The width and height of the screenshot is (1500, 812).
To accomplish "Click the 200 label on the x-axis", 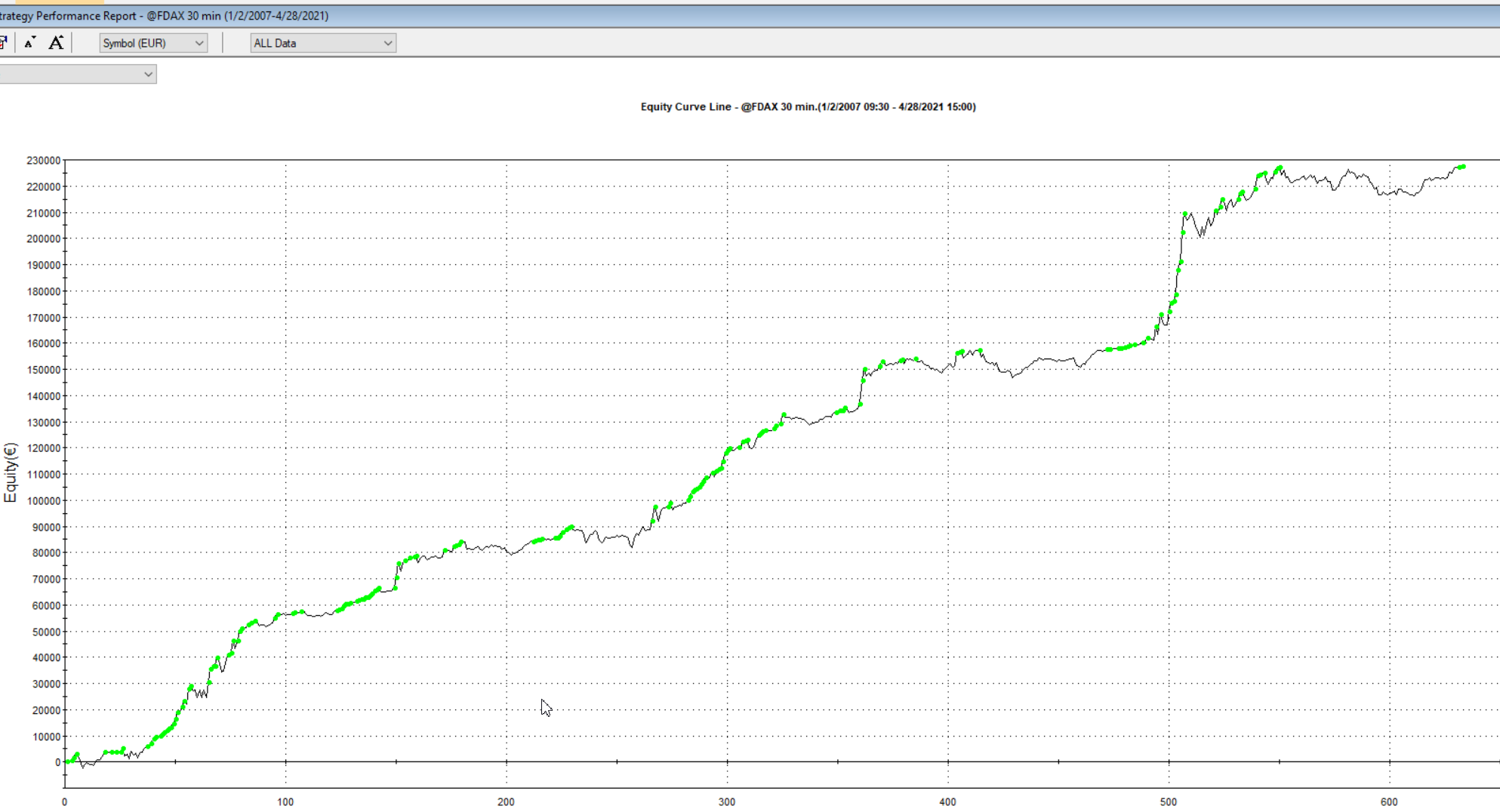I will 506,802.
